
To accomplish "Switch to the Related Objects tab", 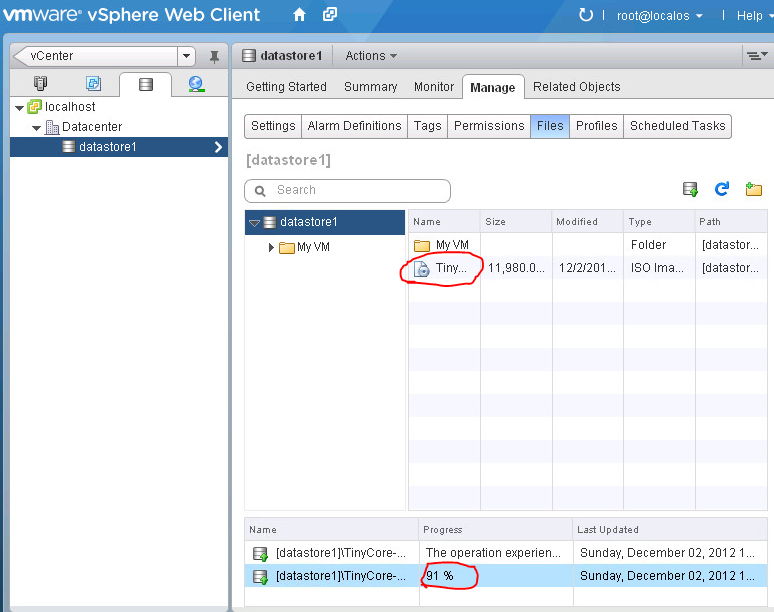I will pos(576,87).
